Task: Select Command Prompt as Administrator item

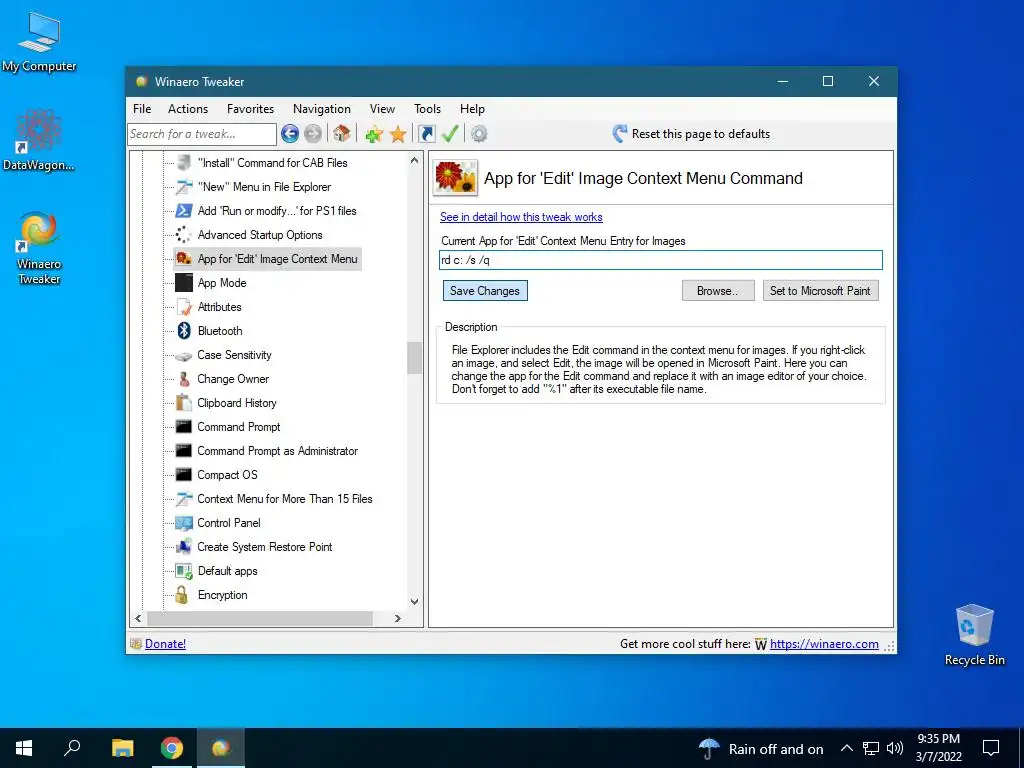Action: [278, 451]
